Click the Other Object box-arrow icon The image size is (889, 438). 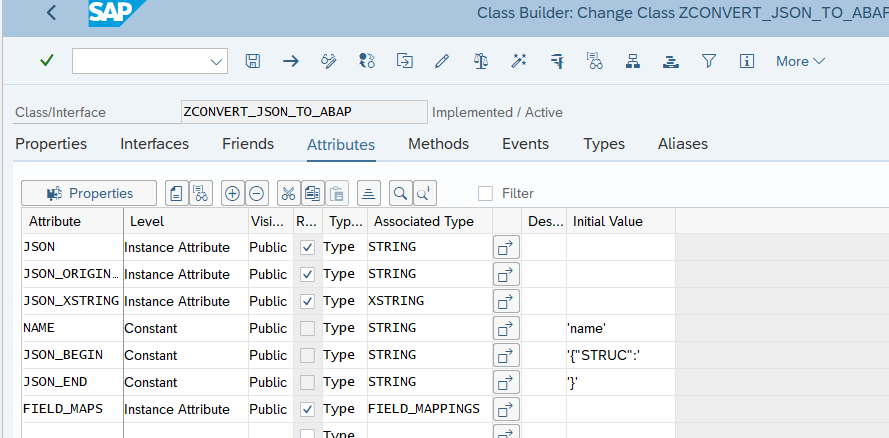point(405,61)
